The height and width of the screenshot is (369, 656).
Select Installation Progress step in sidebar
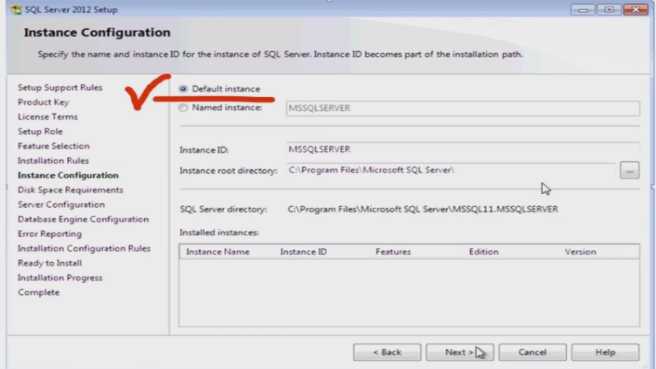[60, 278]
